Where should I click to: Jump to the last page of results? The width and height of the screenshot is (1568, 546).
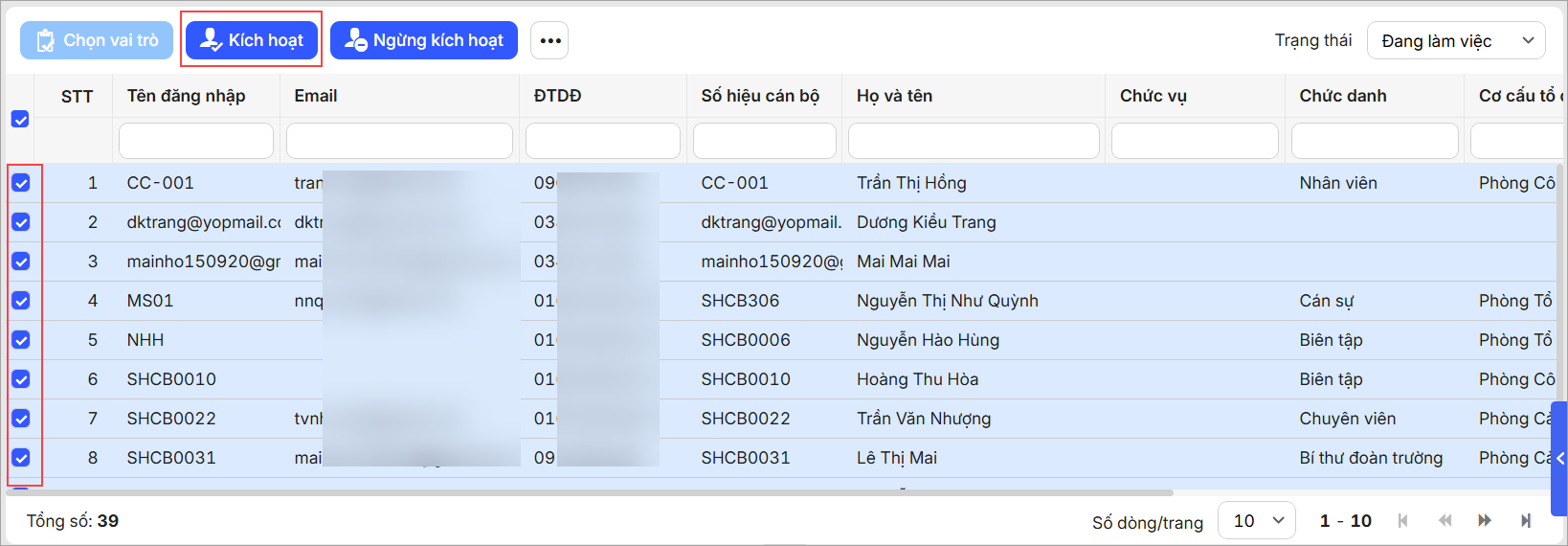[1526, 520]
